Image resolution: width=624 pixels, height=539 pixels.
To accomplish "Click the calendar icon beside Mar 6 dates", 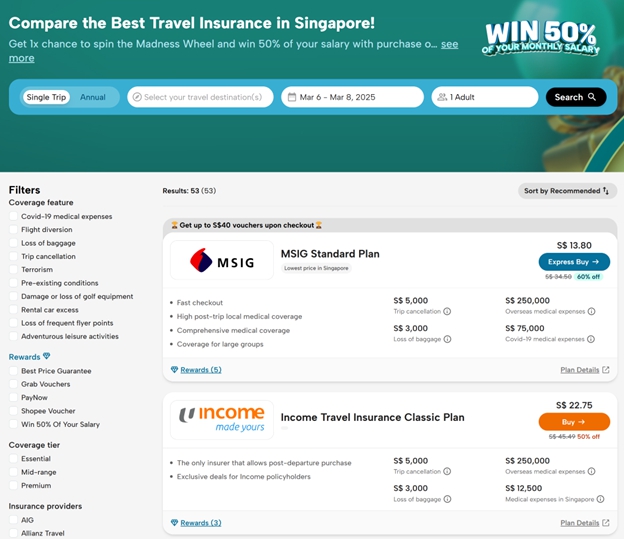I will [292, 97].
